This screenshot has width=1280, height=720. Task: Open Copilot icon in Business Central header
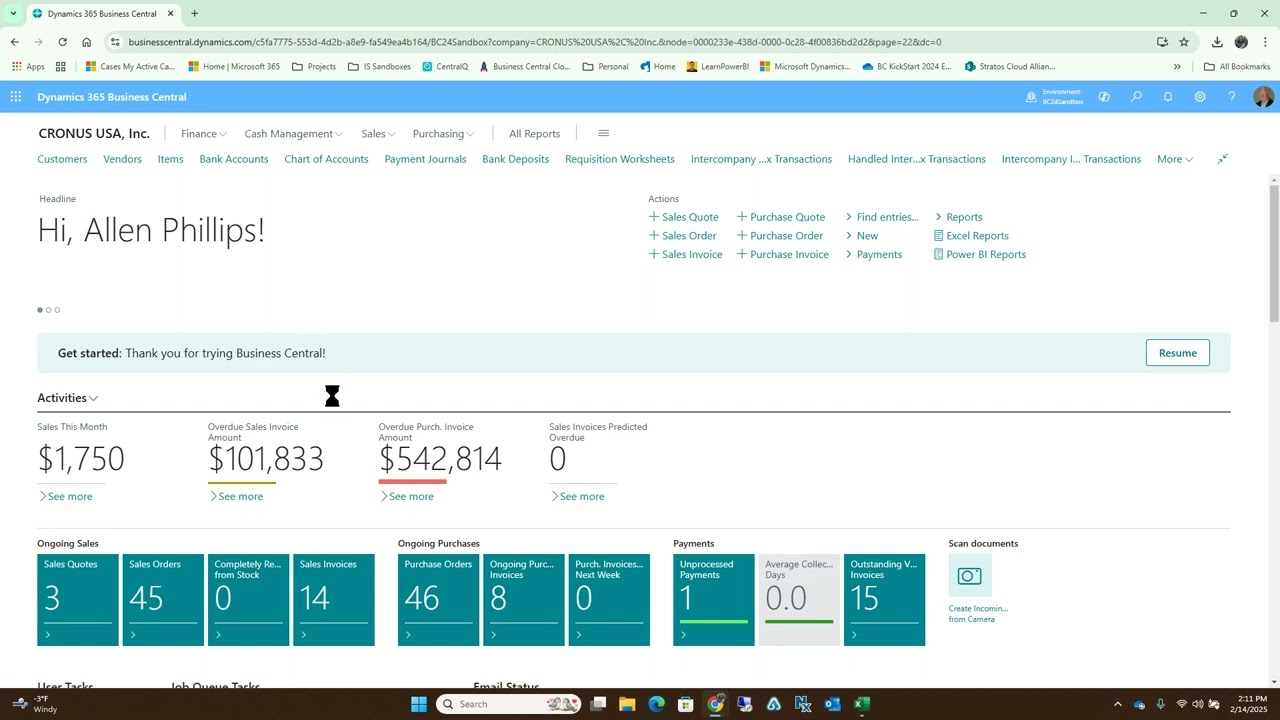tap(1104, 97)
